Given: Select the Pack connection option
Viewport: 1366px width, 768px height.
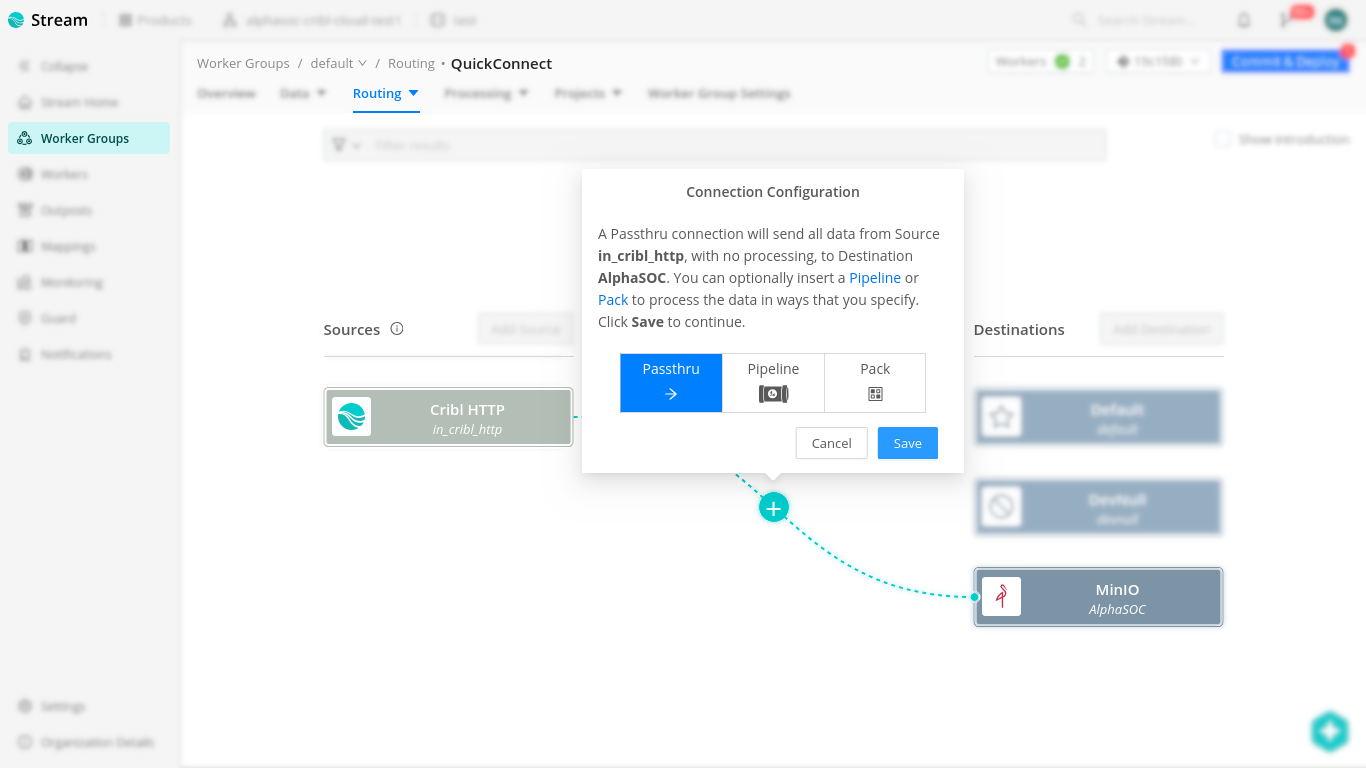Looking at the screenshot, I should (x=874, y=382).
